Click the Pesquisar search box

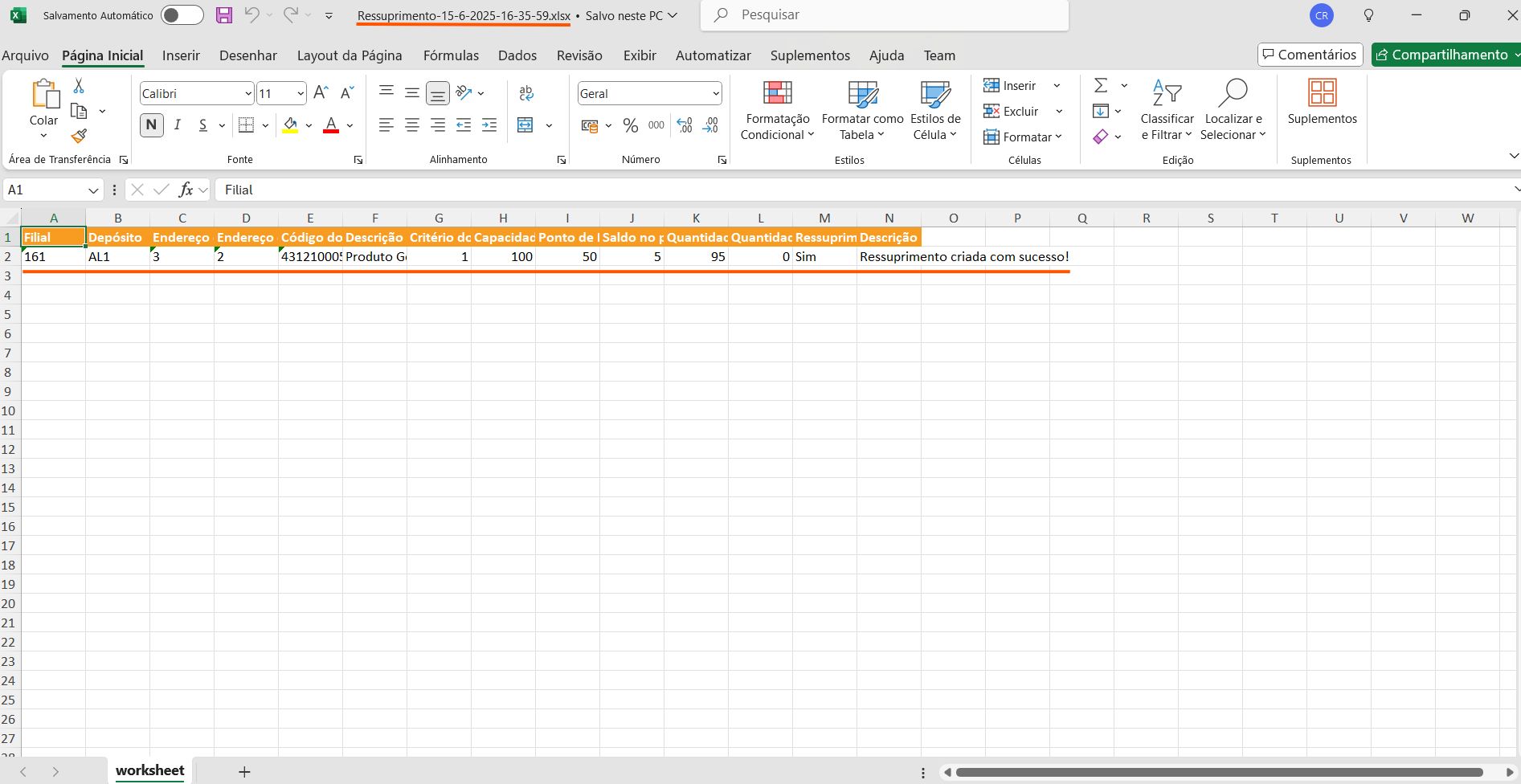[884, 15]
